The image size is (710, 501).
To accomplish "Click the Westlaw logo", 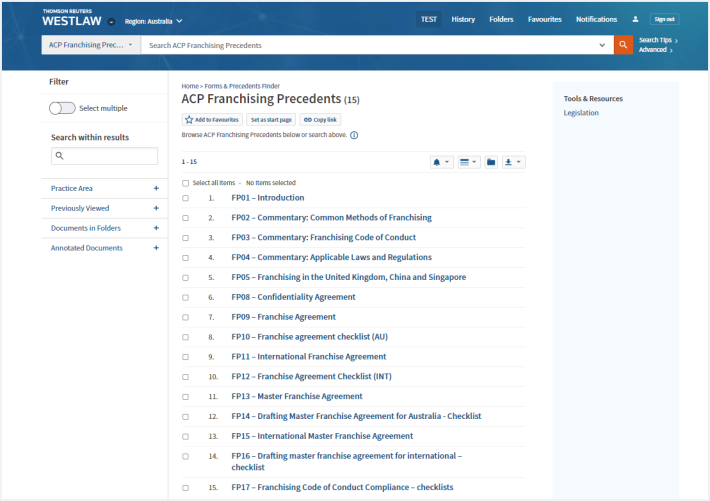I will 72,18.
